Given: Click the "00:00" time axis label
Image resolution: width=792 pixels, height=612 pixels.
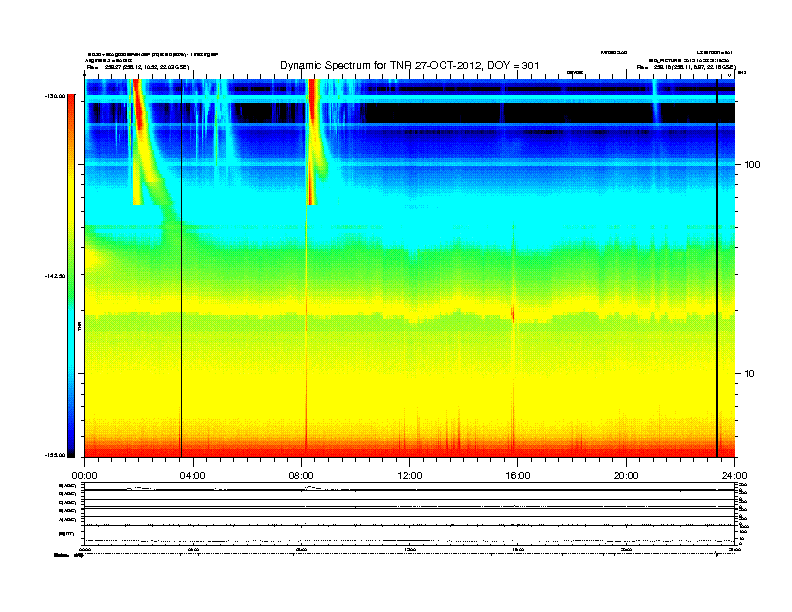Looking at the screenshot, I should [x=84, y=476].
